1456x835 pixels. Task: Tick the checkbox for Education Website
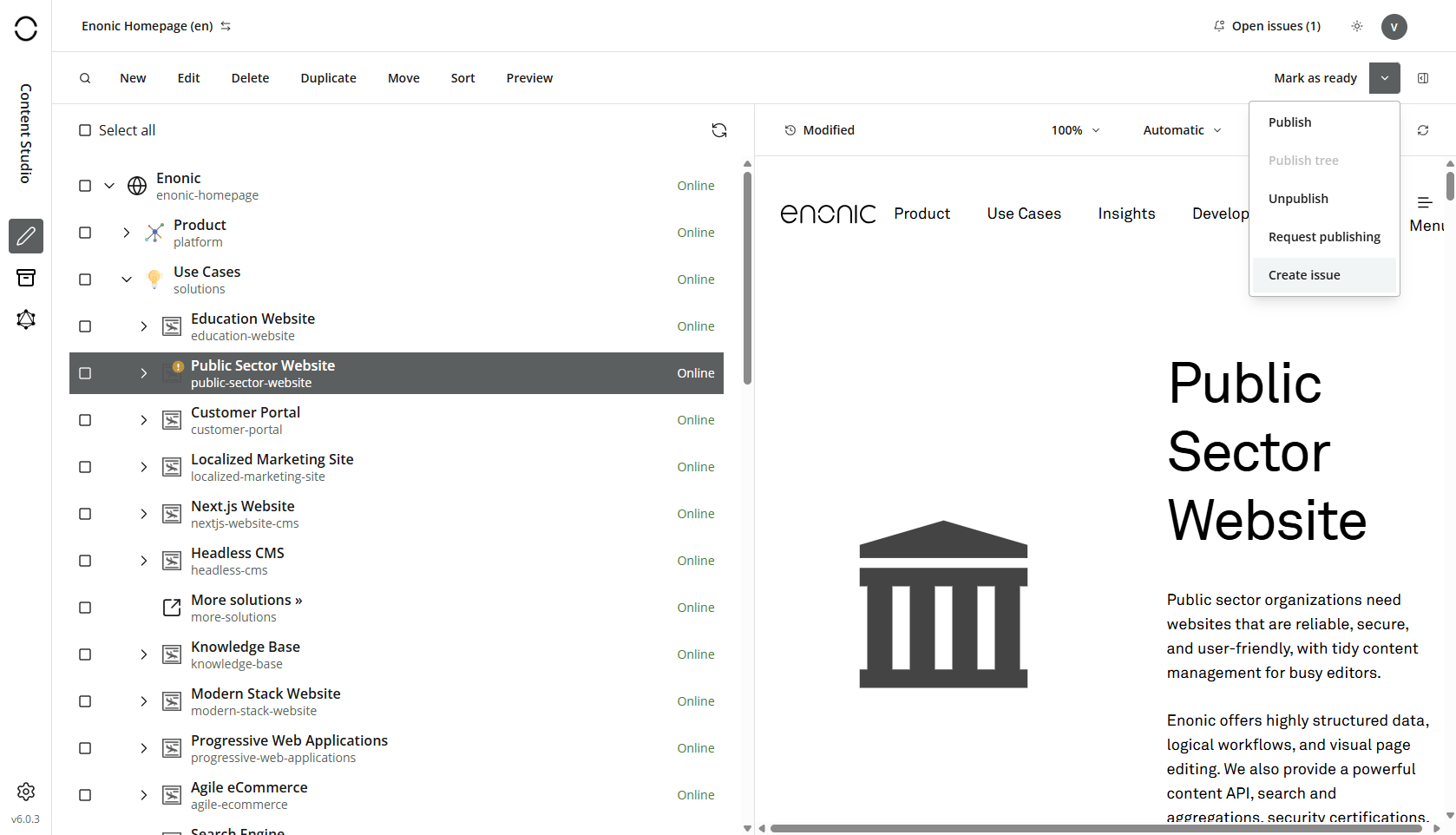pos(85,326)
